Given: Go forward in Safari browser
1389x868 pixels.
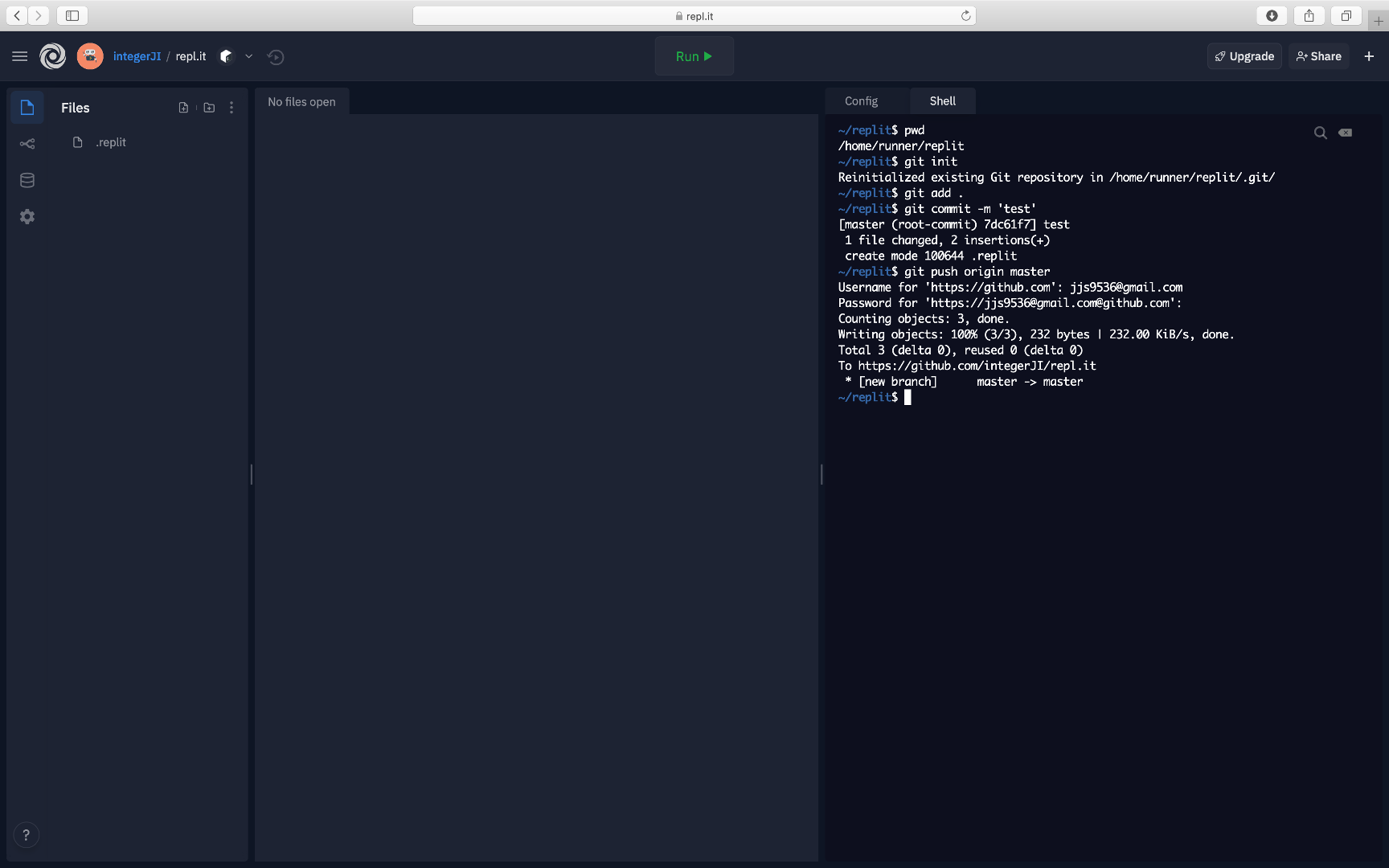Looking at the screenshot, I should click(x=38, y=15).
